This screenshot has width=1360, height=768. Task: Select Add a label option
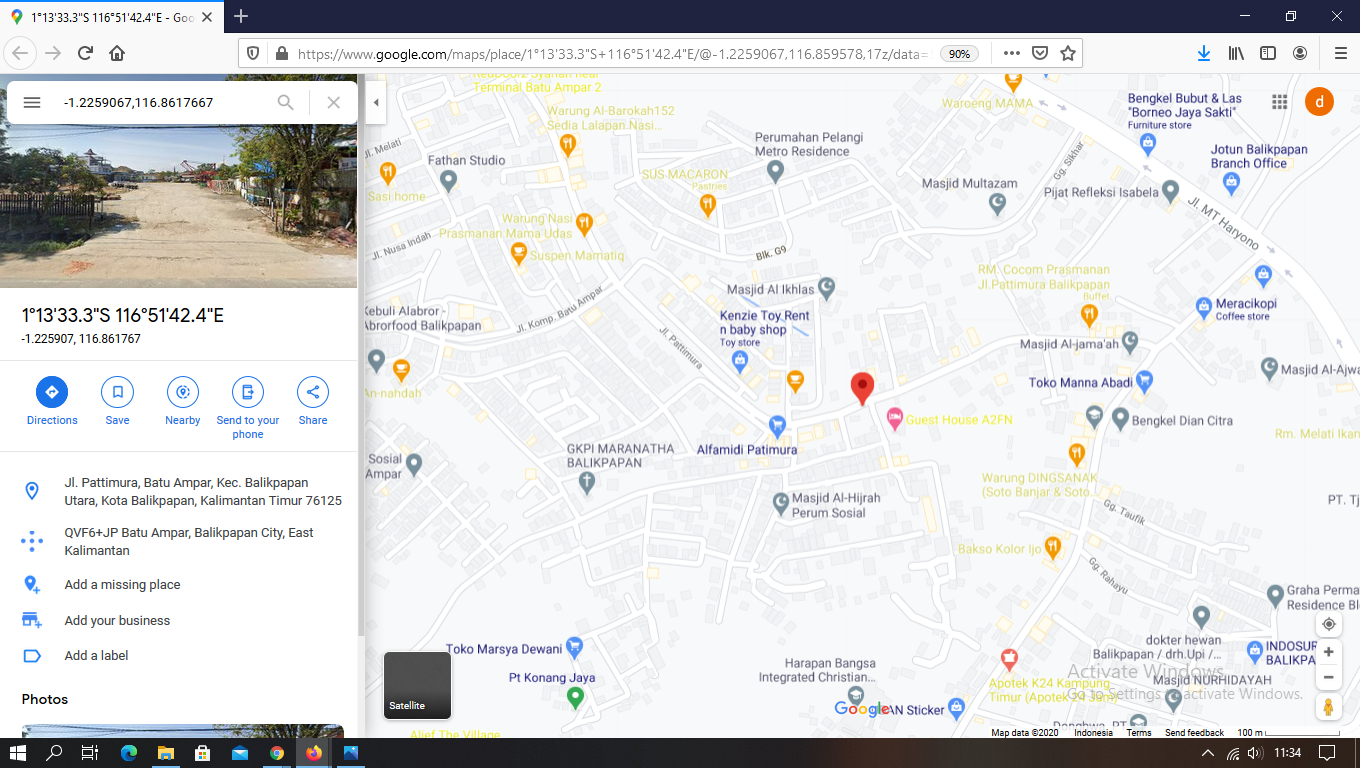(96, 656)
